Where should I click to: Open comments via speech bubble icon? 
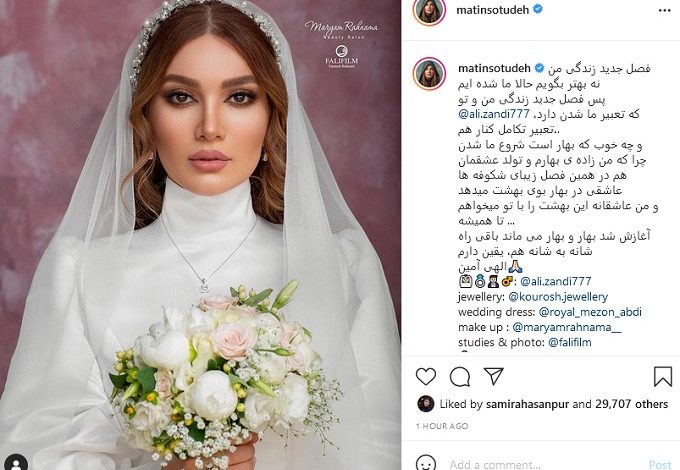click(x=460, y=376)
